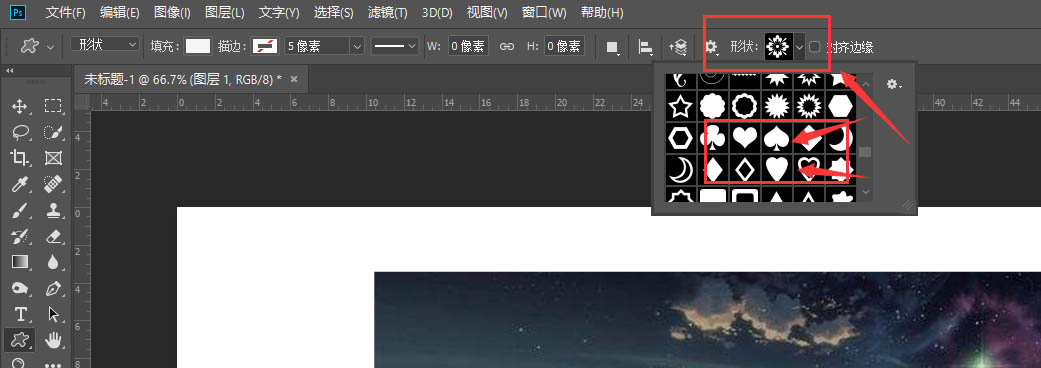Open the 选择(S) menu
This screenshot has width=1041, height=368.
[333, 12]
